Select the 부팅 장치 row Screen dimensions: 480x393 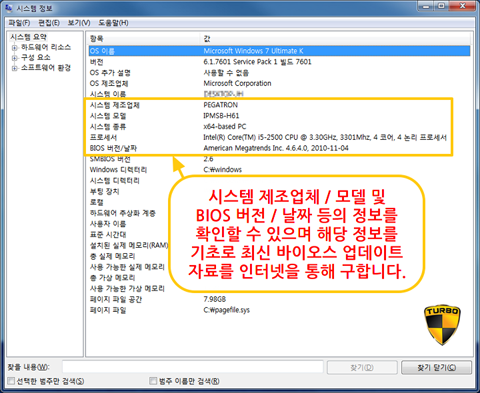279,191
